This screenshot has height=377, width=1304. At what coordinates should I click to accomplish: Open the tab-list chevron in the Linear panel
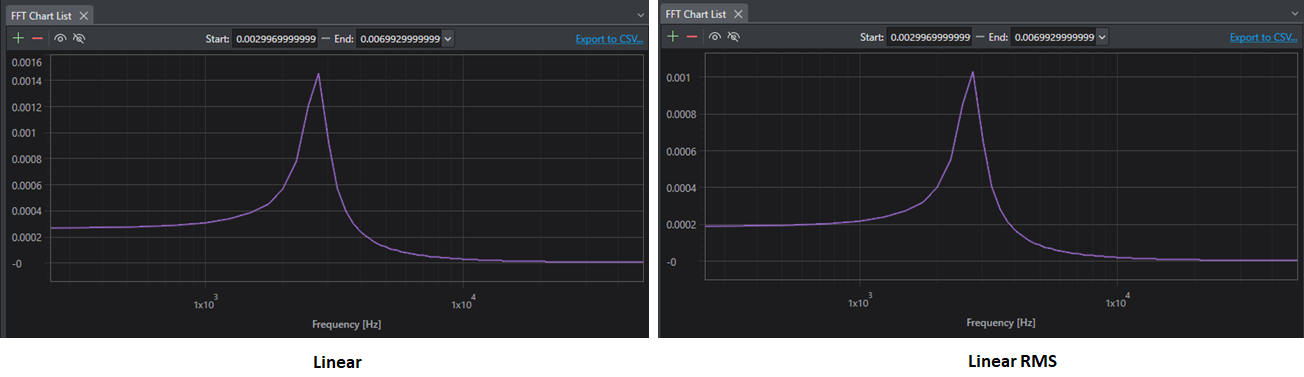[x=641, y=15]
